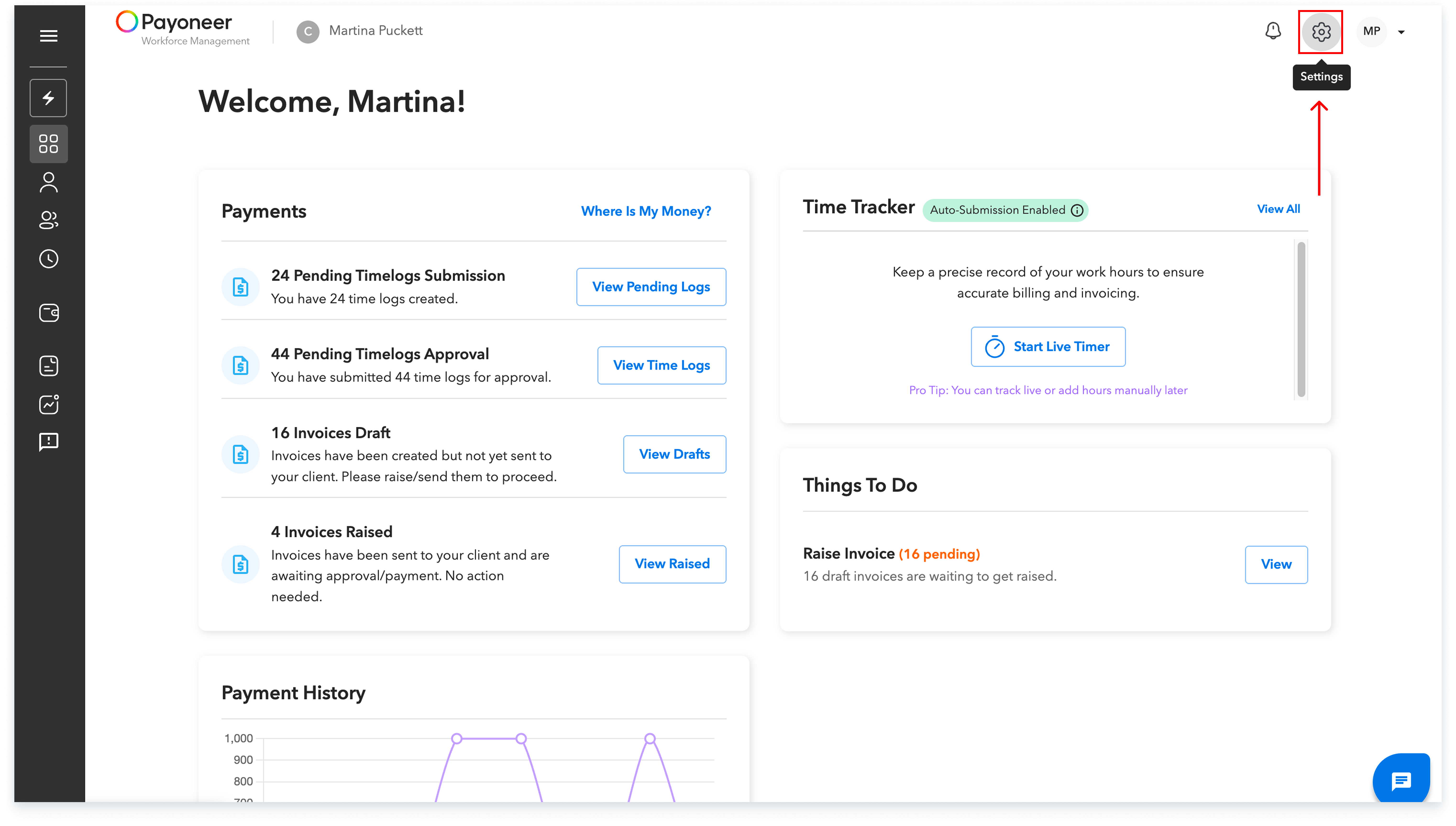Expand the MP profile dropdown arrow
1456x826 pixels.
pyautogui.click(x=1401, y=32)
